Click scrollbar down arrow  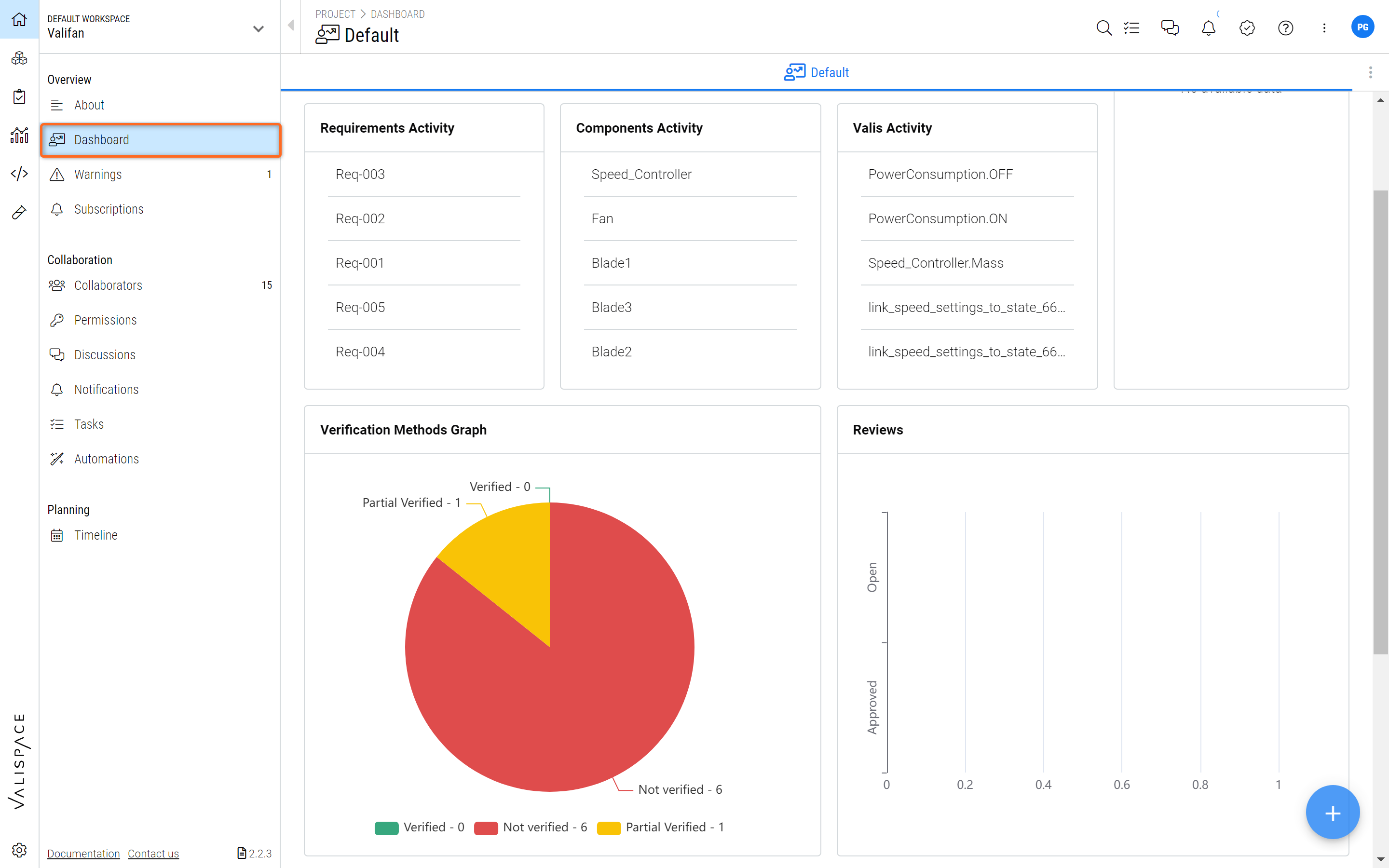pyautogui.click(x=1380, y=859)
